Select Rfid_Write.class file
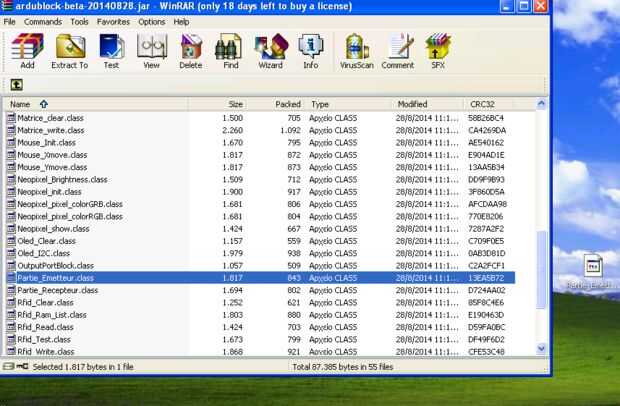This screenshot has width=620, height=406. [x=45, y=351]
